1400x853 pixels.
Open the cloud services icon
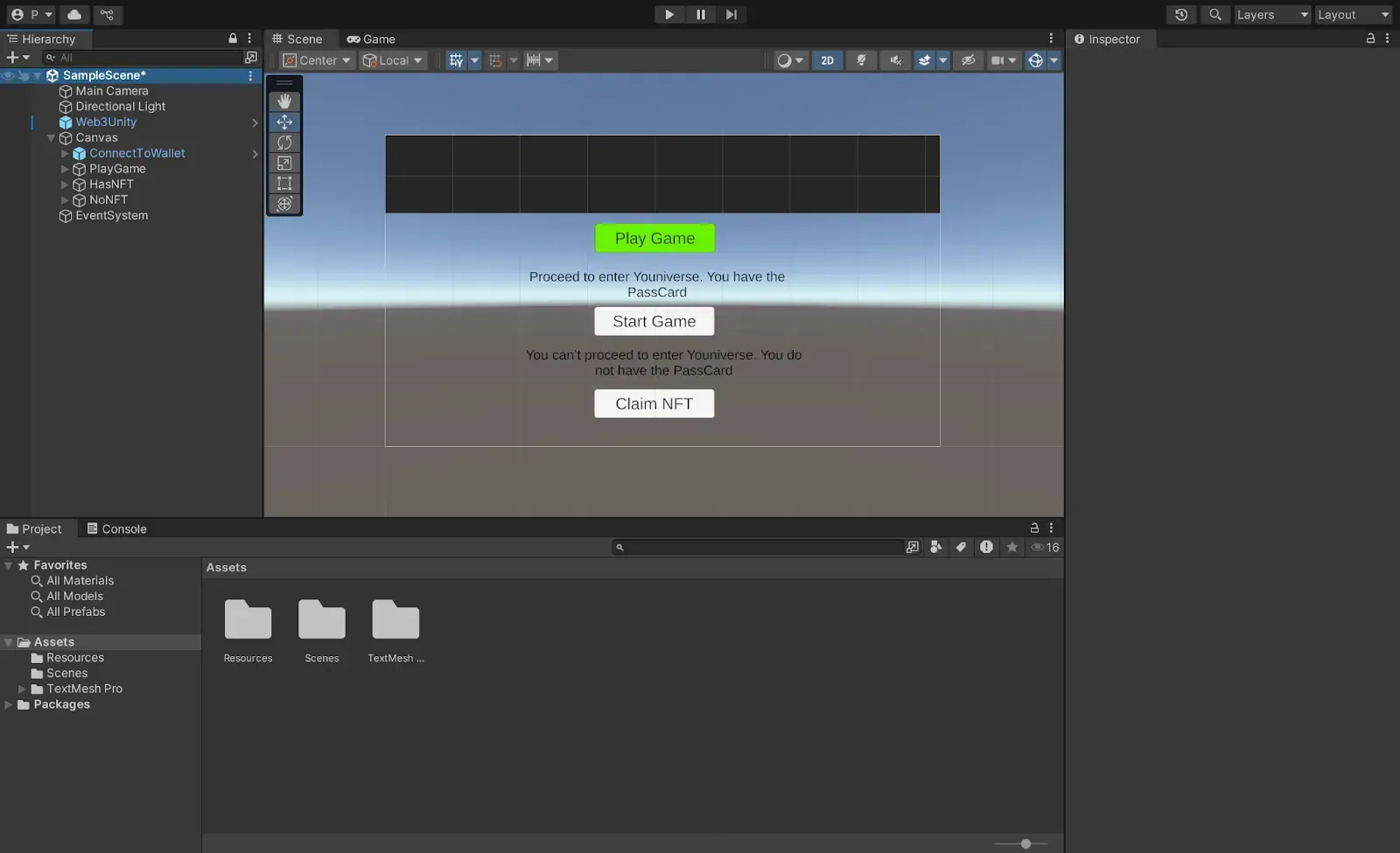[x=74, y=14]
